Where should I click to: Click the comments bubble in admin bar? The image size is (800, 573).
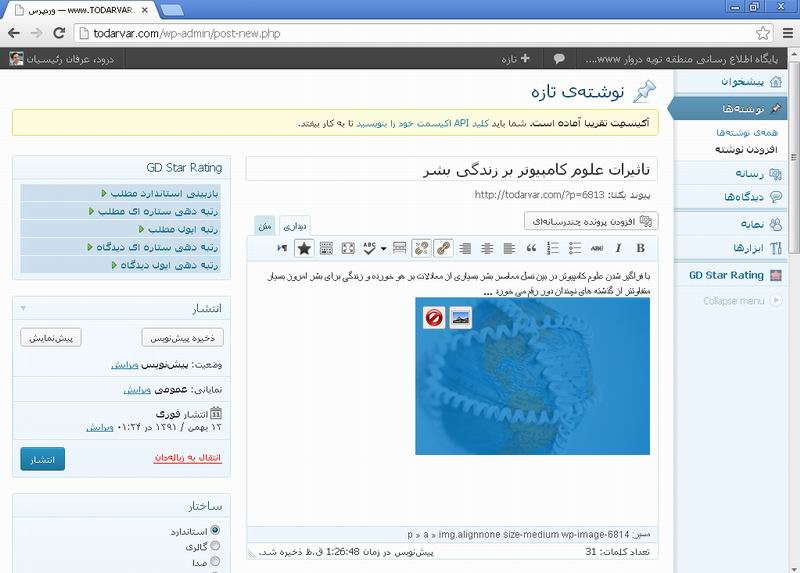tap(559, 59)
